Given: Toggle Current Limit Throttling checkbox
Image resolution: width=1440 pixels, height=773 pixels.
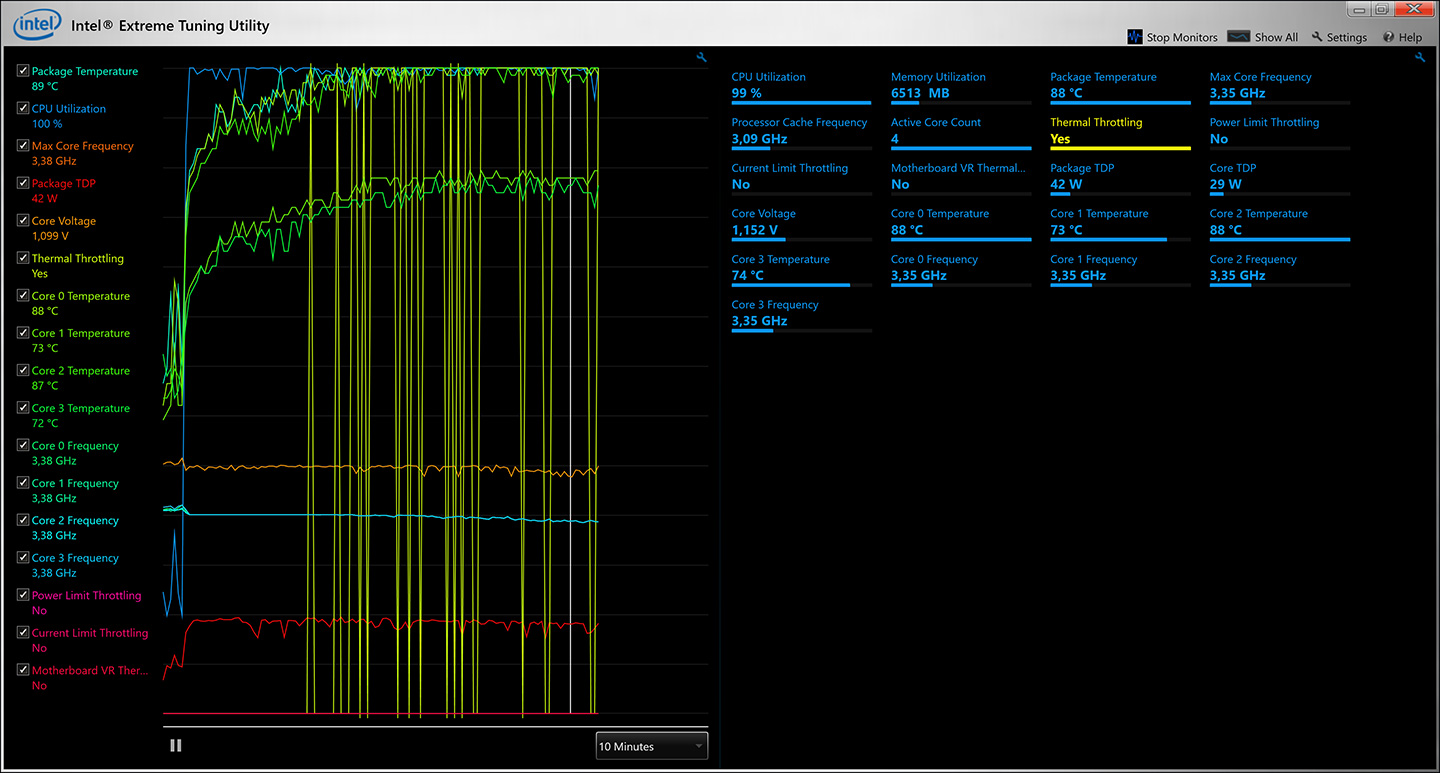Looking at the screenshot, I should pos(23,633).
